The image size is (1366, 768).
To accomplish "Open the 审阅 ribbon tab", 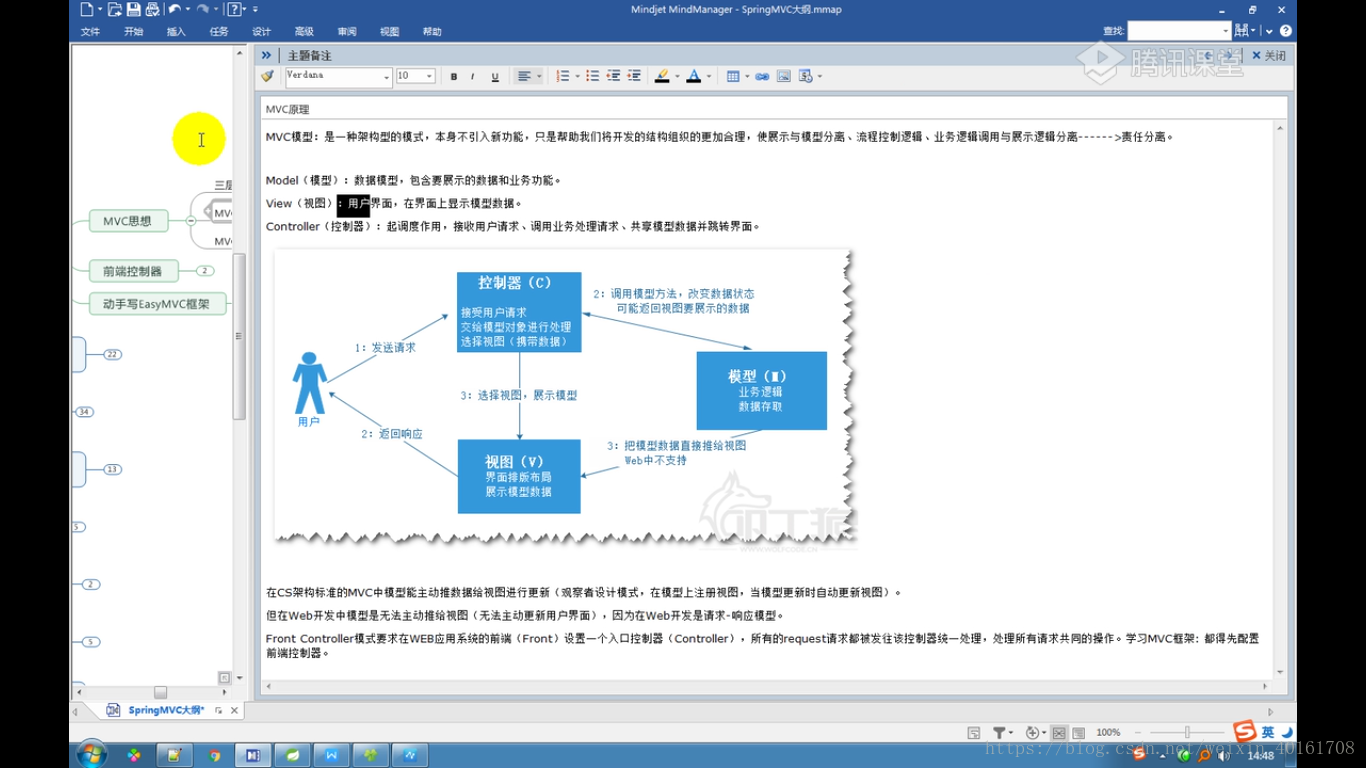I will [347, 32].
